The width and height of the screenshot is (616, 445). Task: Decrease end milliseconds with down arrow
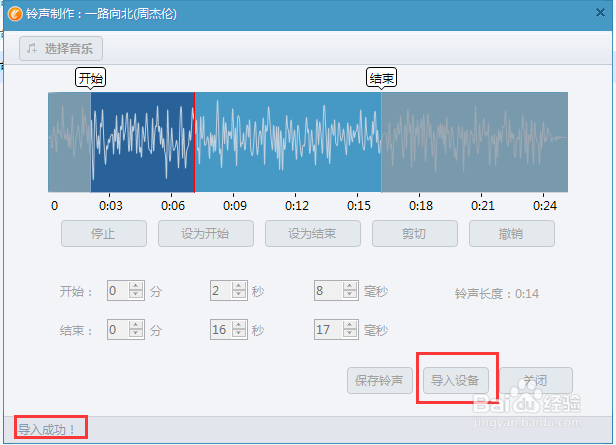point(350,334)
